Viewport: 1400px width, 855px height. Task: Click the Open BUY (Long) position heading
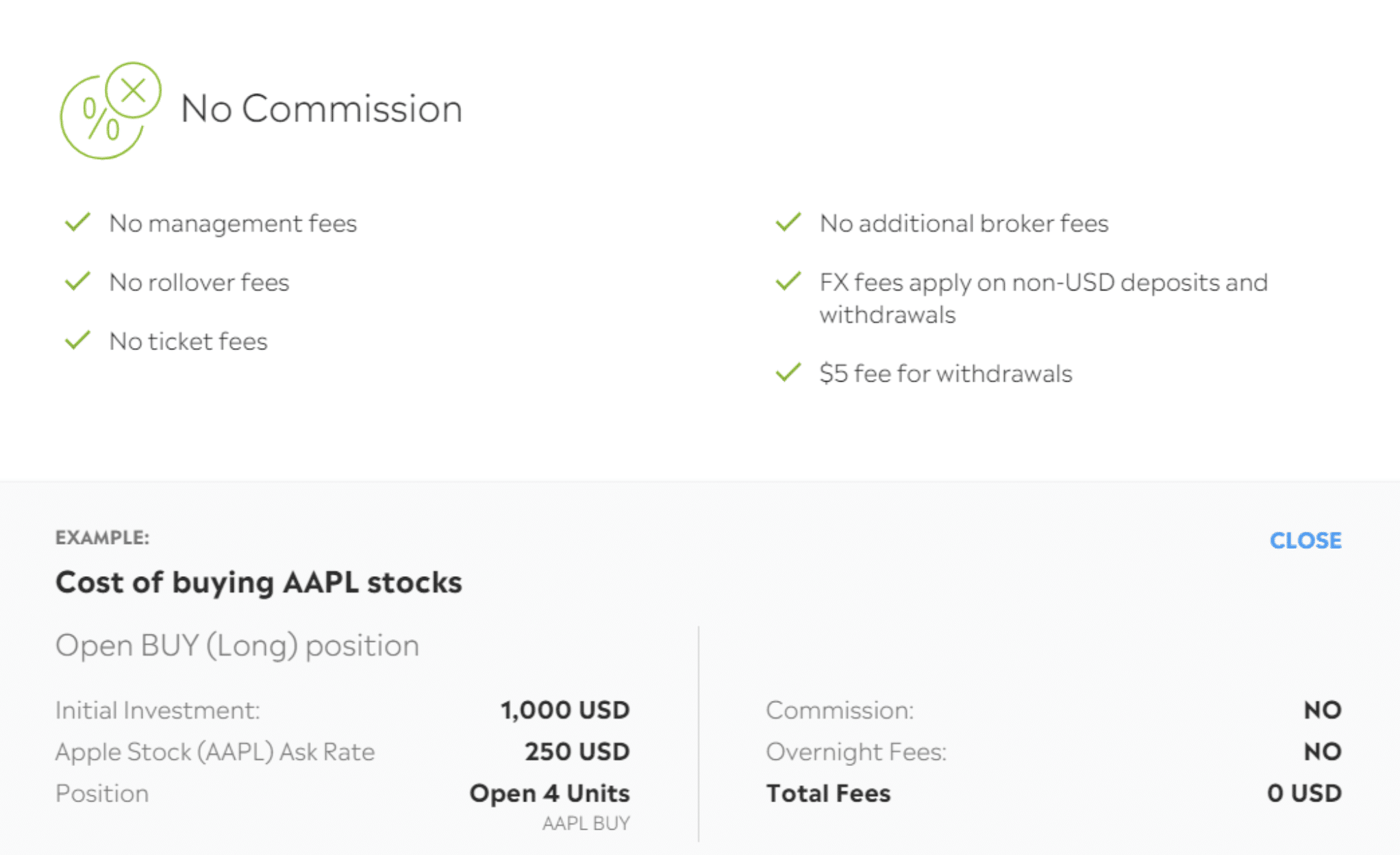[x=237, y=645]
